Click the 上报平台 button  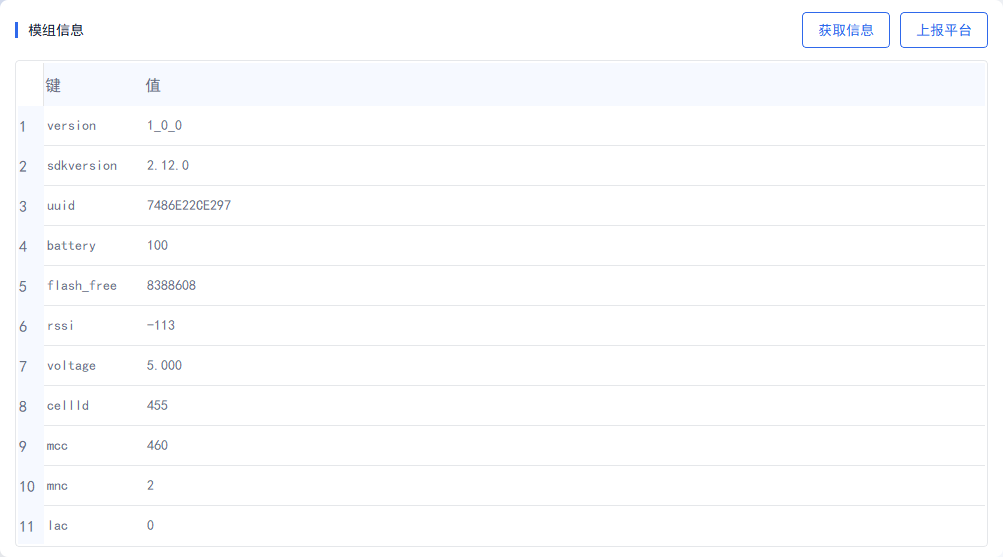point(944,30)
